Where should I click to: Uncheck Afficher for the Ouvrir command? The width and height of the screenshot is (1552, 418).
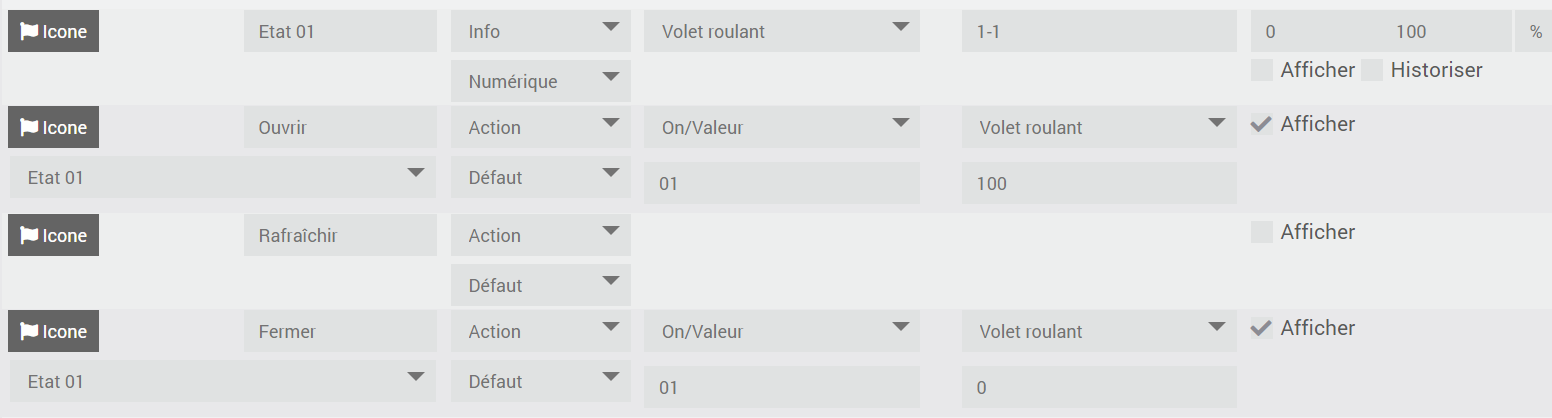click(1262, 125)
